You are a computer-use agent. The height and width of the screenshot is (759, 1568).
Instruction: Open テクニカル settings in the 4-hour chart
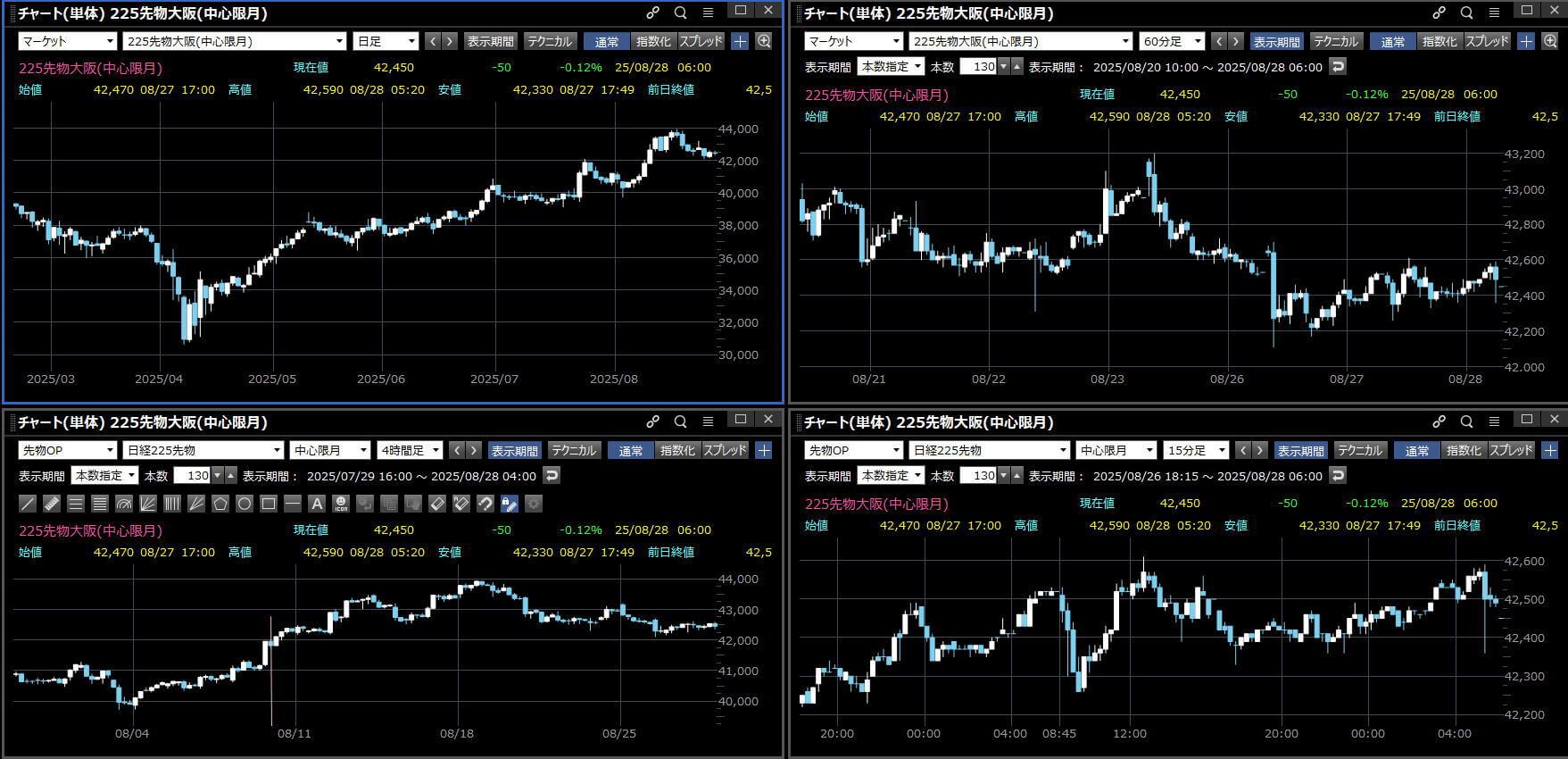tap(573, 450)
